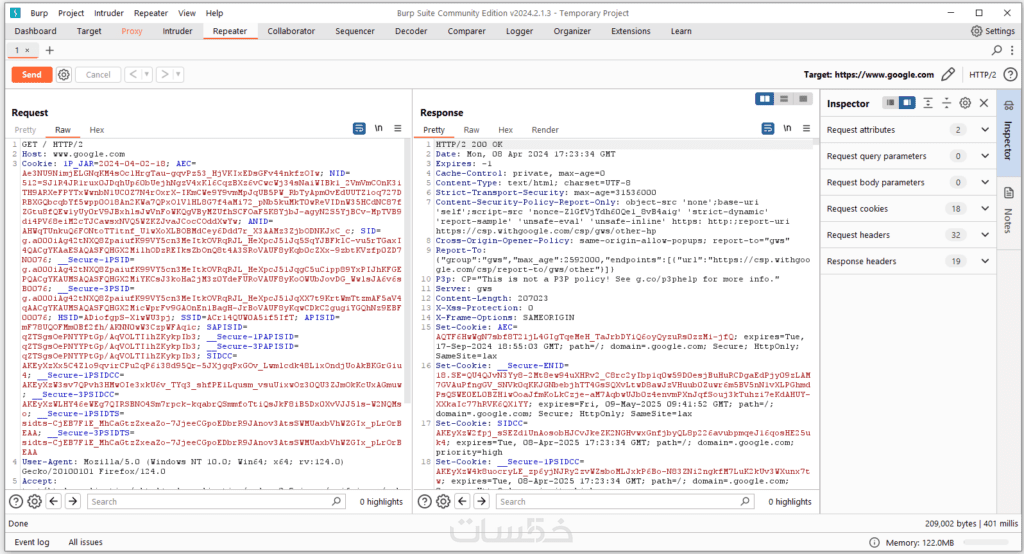Open the View menu
This screenshot has width=1024, height=554.
187,13
